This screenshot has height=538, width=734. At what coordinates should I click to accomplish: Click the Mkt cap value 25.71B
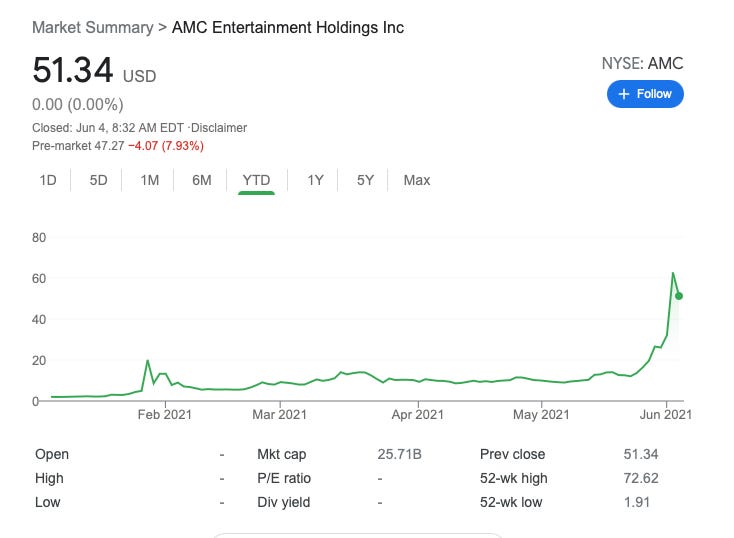(x=399, y=454)
